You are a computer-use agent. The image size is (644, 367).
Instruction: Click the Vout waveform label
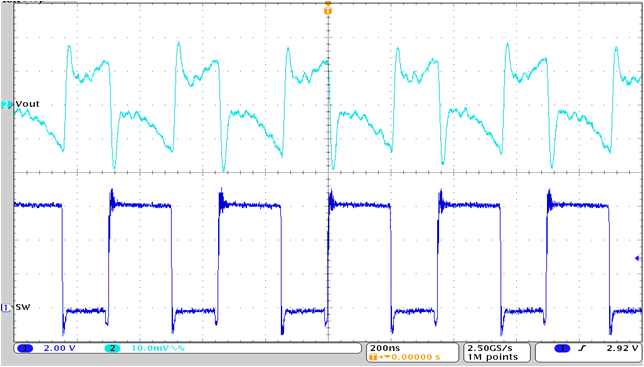(28, 104)
